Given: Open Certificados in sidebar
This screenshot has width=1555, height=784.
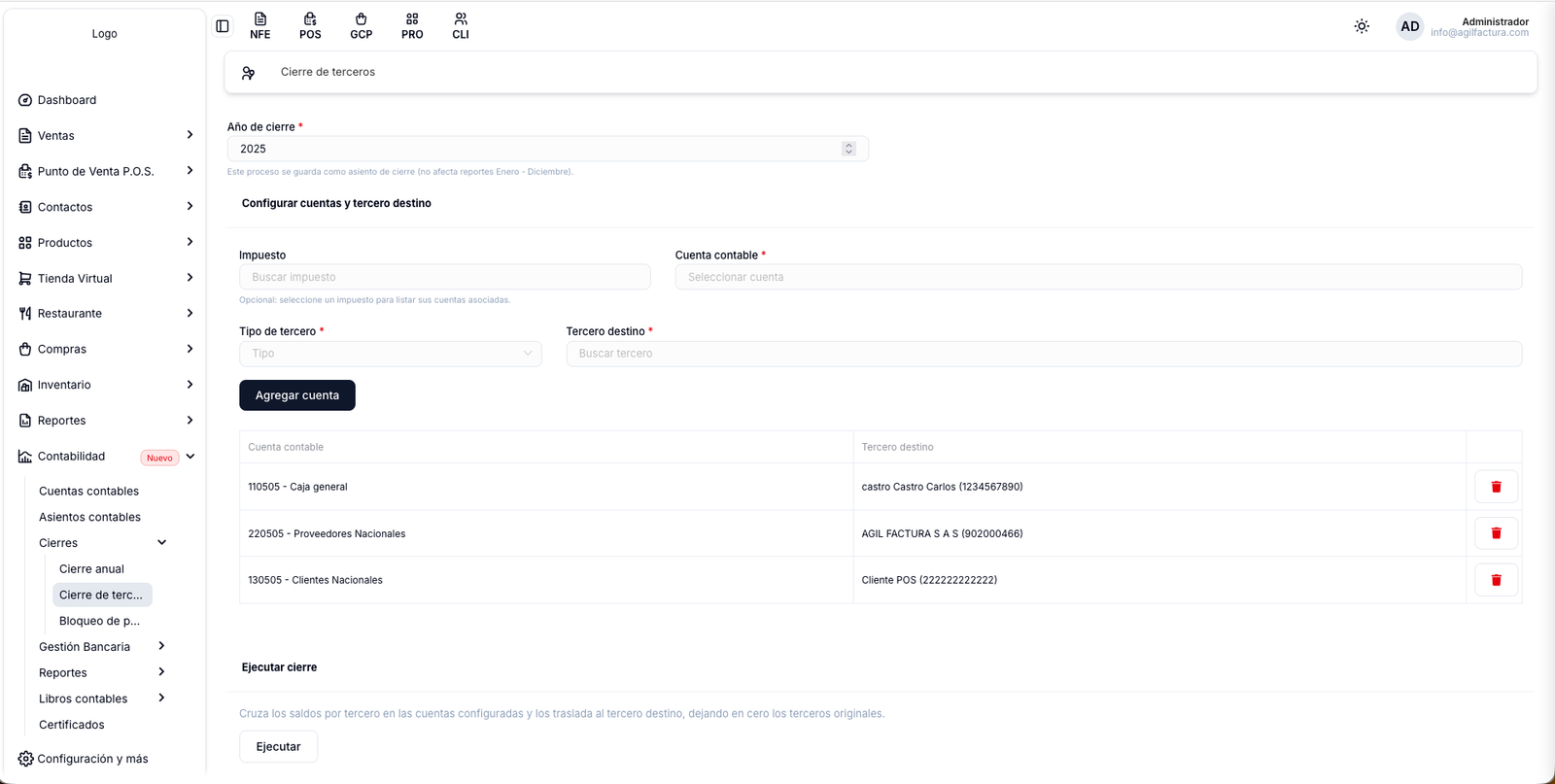Looking at the screenshot, I should point(71,725).
